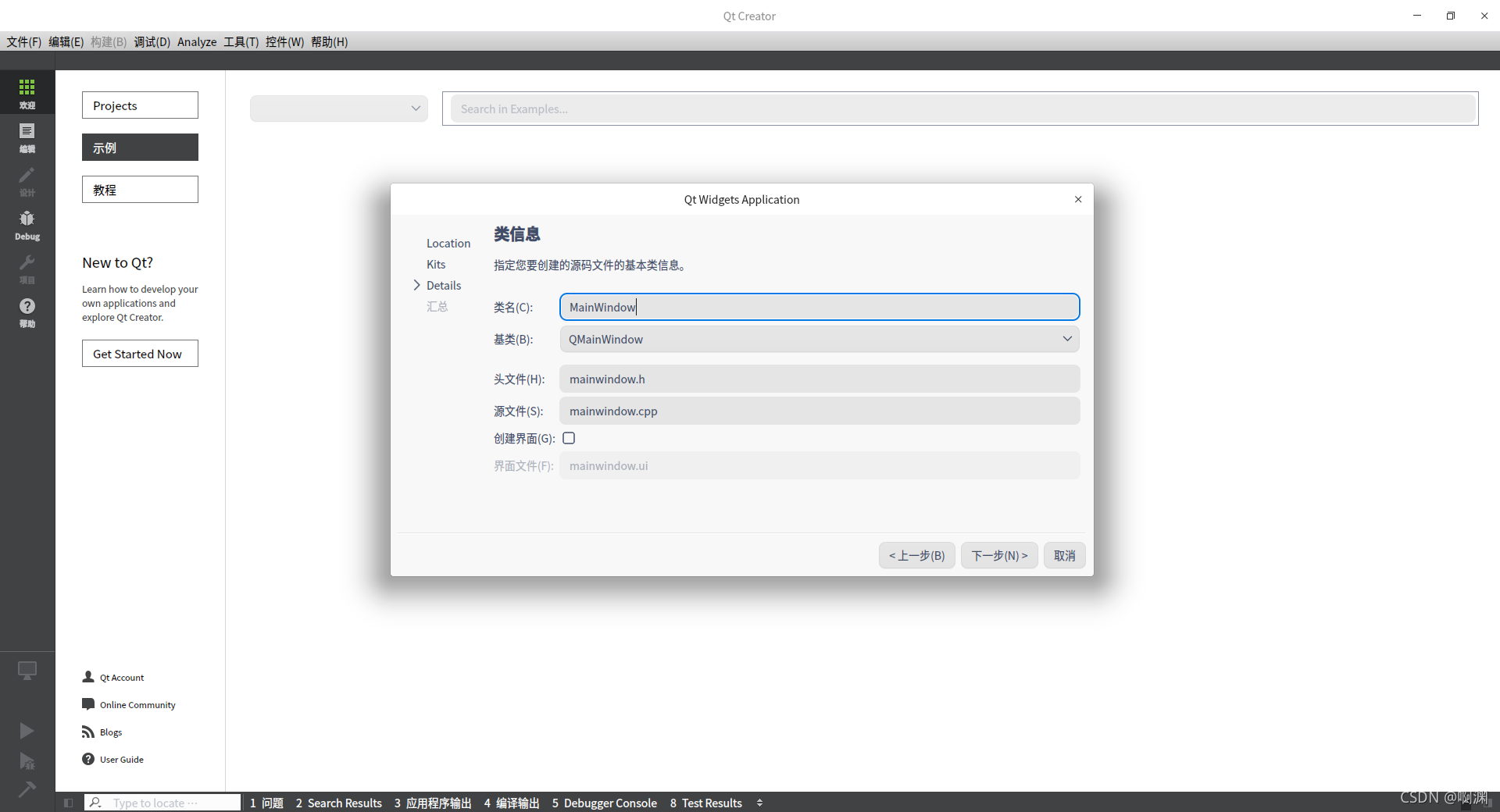The height and width of the screenshot is (812, 1500).
Task: Click the Run play icon
Action: [x=27, y=730]
